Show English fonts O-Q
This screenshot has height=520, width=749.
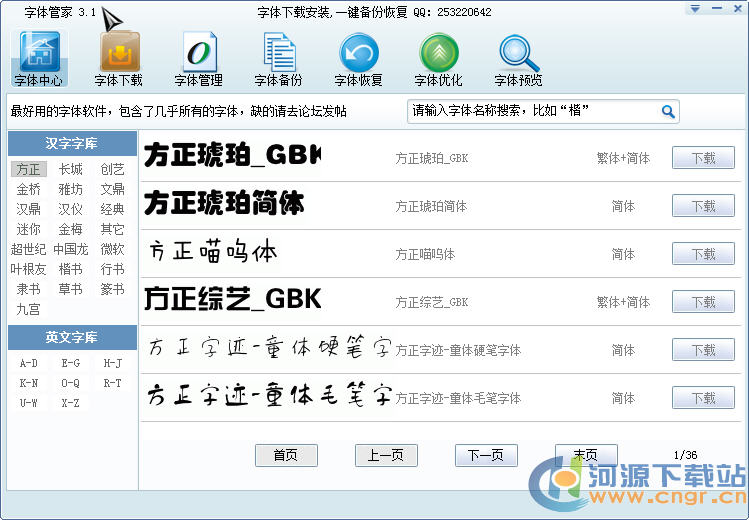coord(71,383)
